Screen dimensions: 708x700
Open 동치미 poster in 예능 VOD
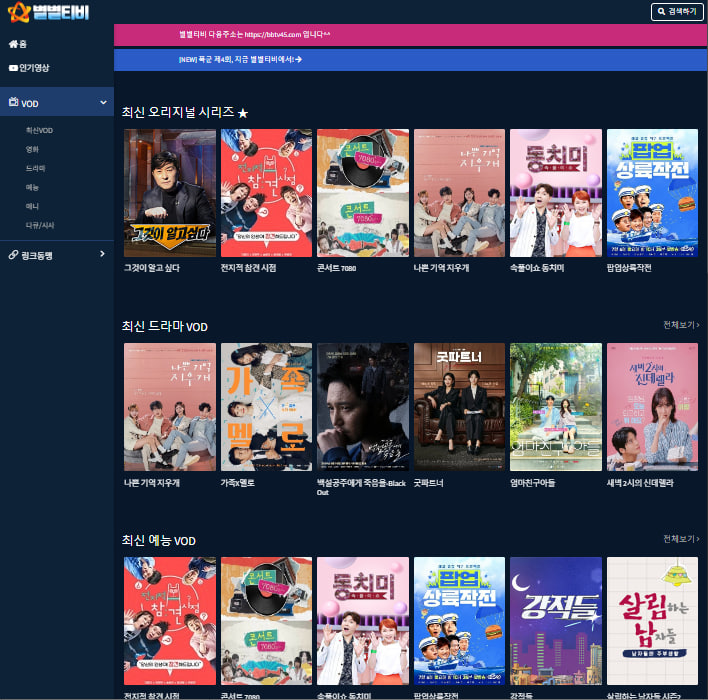363,621
